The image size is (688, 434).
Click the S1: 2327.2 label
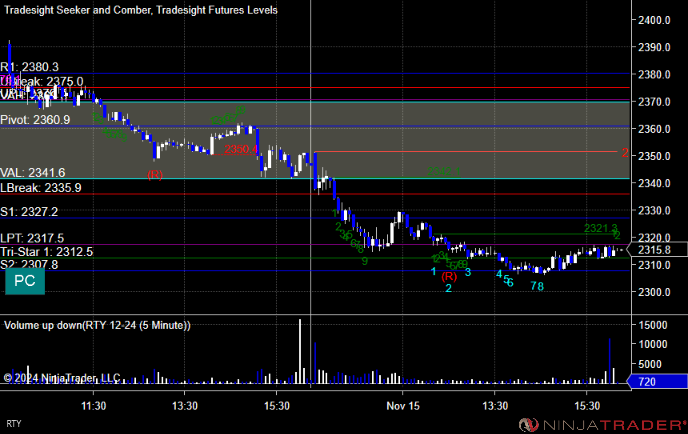29,212
